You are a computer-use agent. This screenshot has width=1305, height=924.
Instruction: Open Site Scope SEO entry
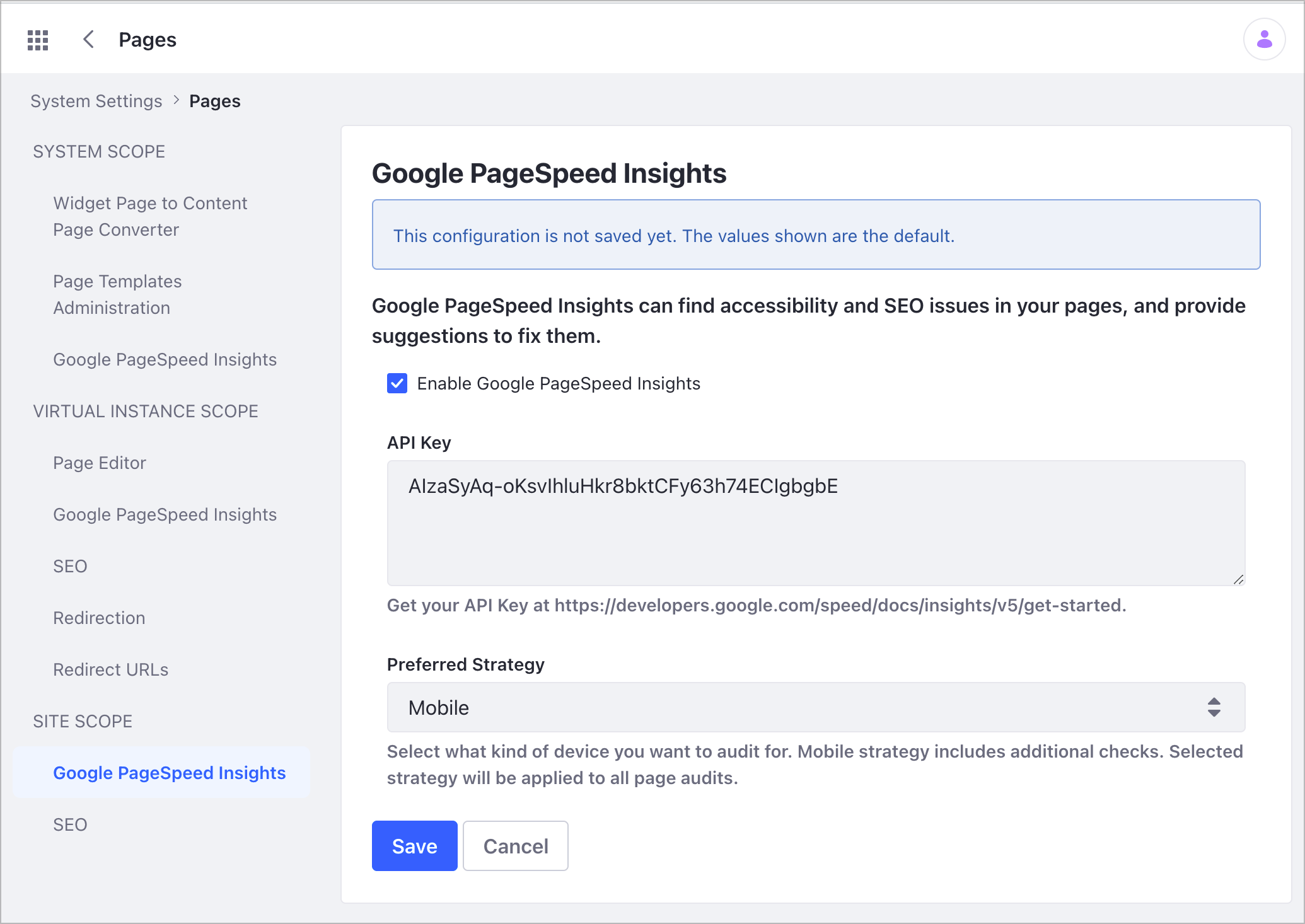[70, 824]
